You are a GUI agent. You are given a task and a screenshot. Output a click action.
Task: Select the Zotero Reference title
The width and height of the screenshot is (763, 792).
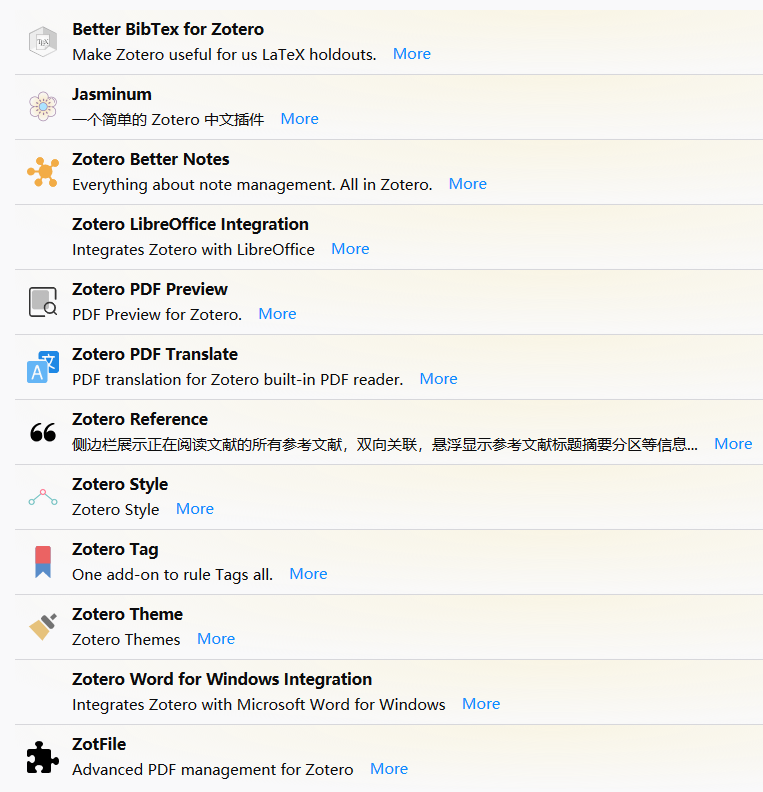coord(140,419)
